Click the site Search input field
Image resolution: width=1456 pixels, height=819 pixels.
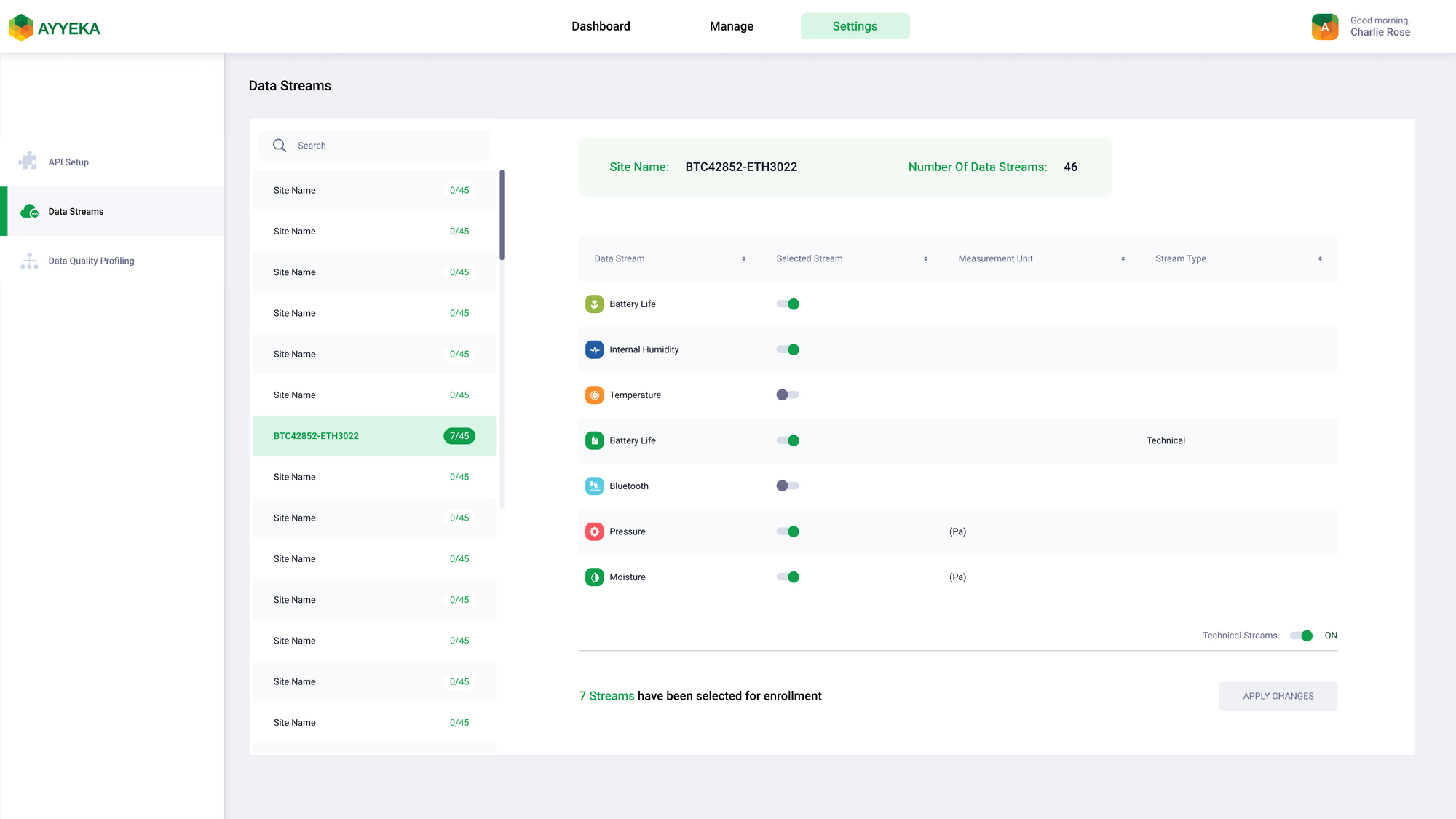pyautogui.click(x=386, y=146)
